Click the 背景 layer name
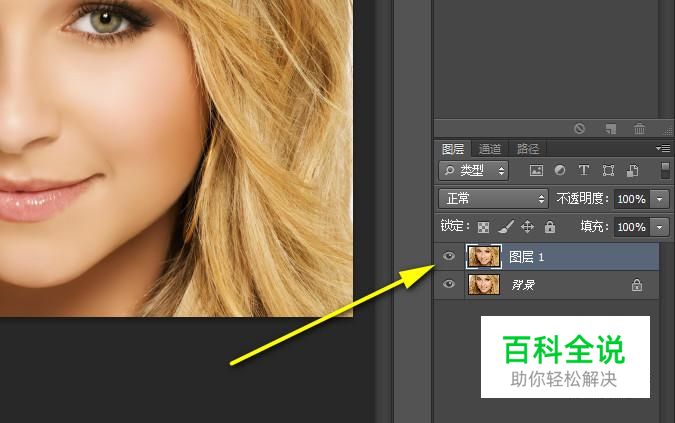This screenshot has height=423, width=675. 523,285
